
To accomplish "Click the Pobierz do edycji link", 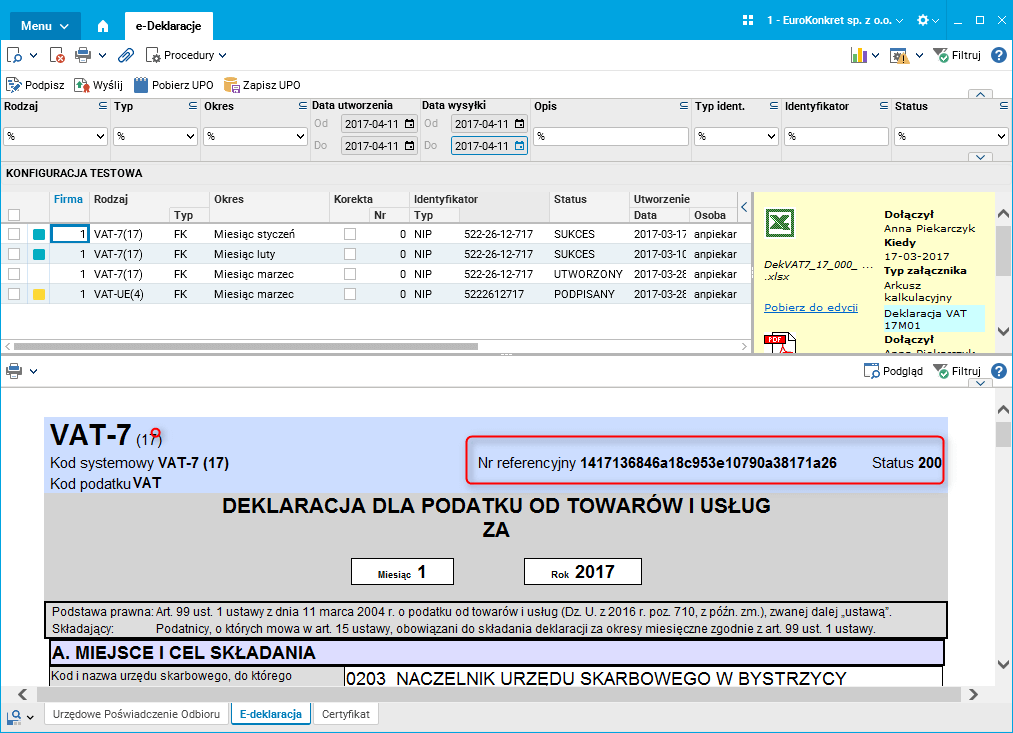I will [x=811, y=307].
